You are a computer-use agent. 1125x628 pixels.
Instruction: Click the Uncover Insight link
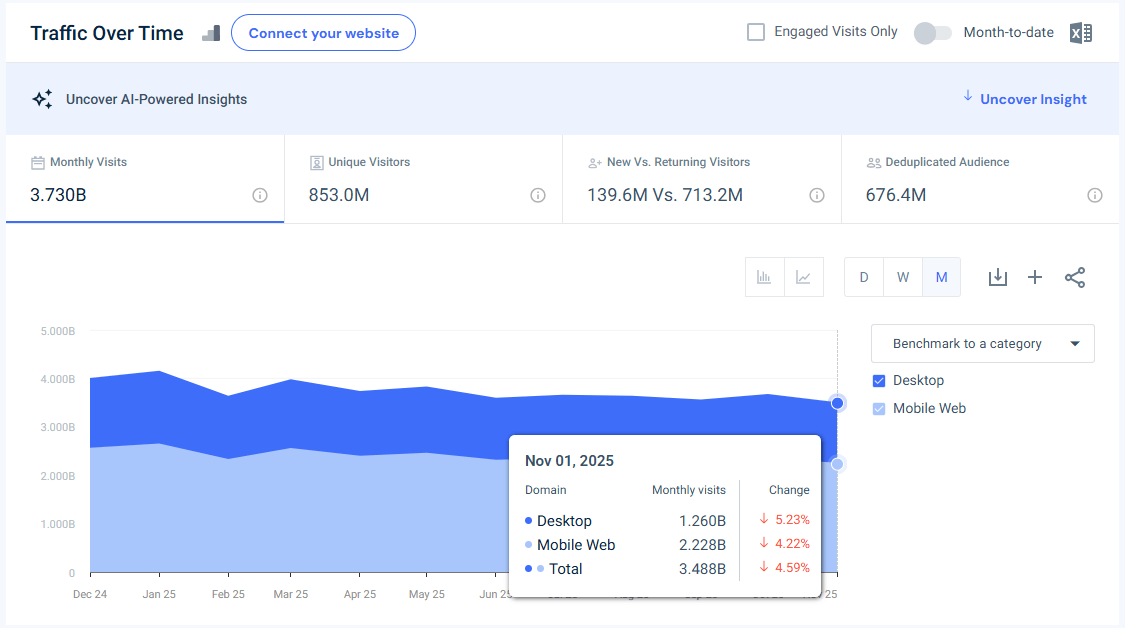tap(1033, 98)
